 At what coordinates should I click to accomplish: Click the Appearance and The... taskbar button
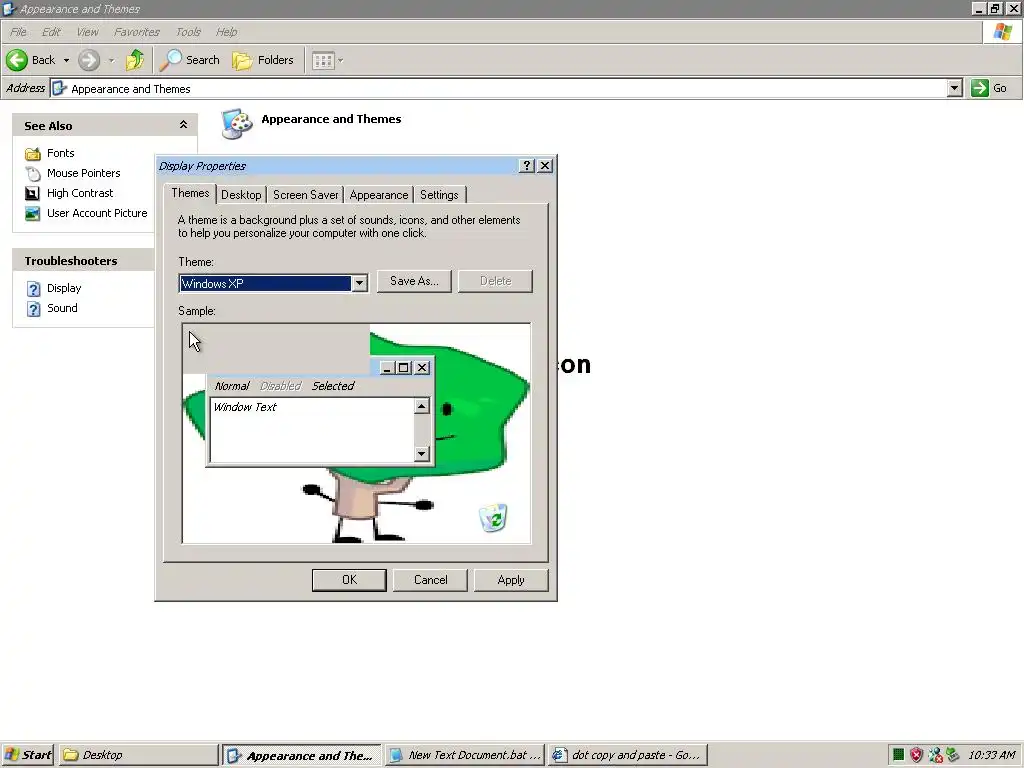[302, 755]
